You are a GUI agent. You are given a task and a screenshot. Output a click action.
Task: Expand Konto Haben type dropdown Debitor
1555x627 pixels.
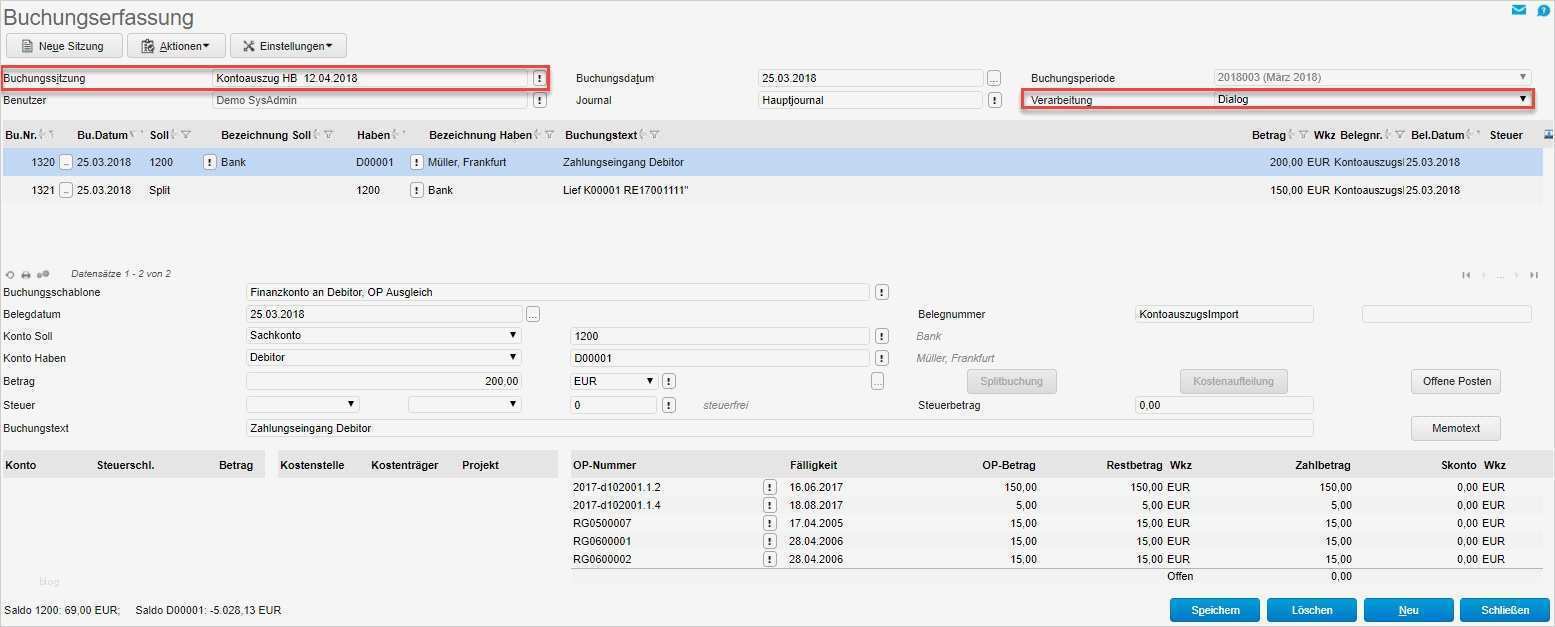point(513,358)
